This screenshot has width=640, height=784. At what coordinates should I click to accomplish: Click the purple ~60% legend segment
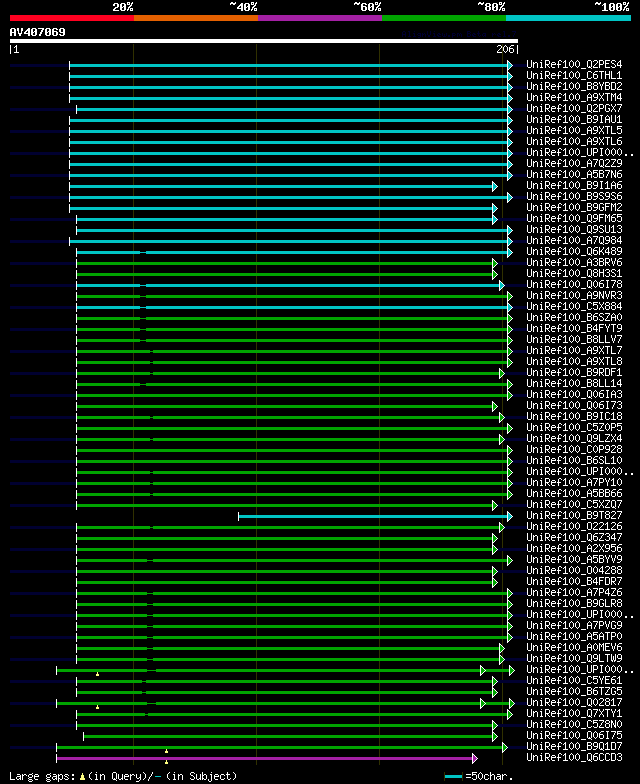pyautogui.click(x=320, y=18)
